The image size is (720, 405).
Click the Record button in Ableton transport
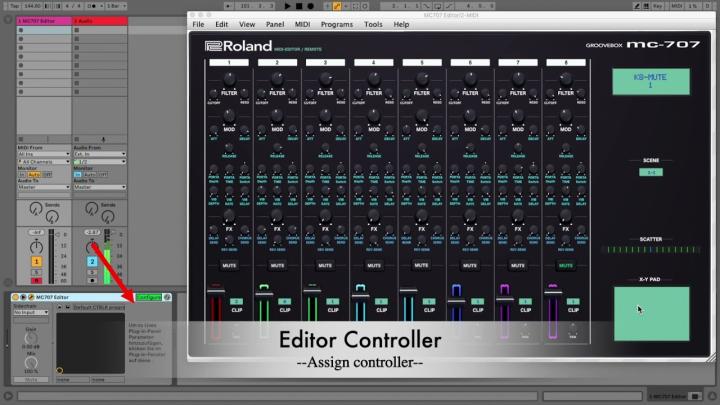tap(310, 6)
